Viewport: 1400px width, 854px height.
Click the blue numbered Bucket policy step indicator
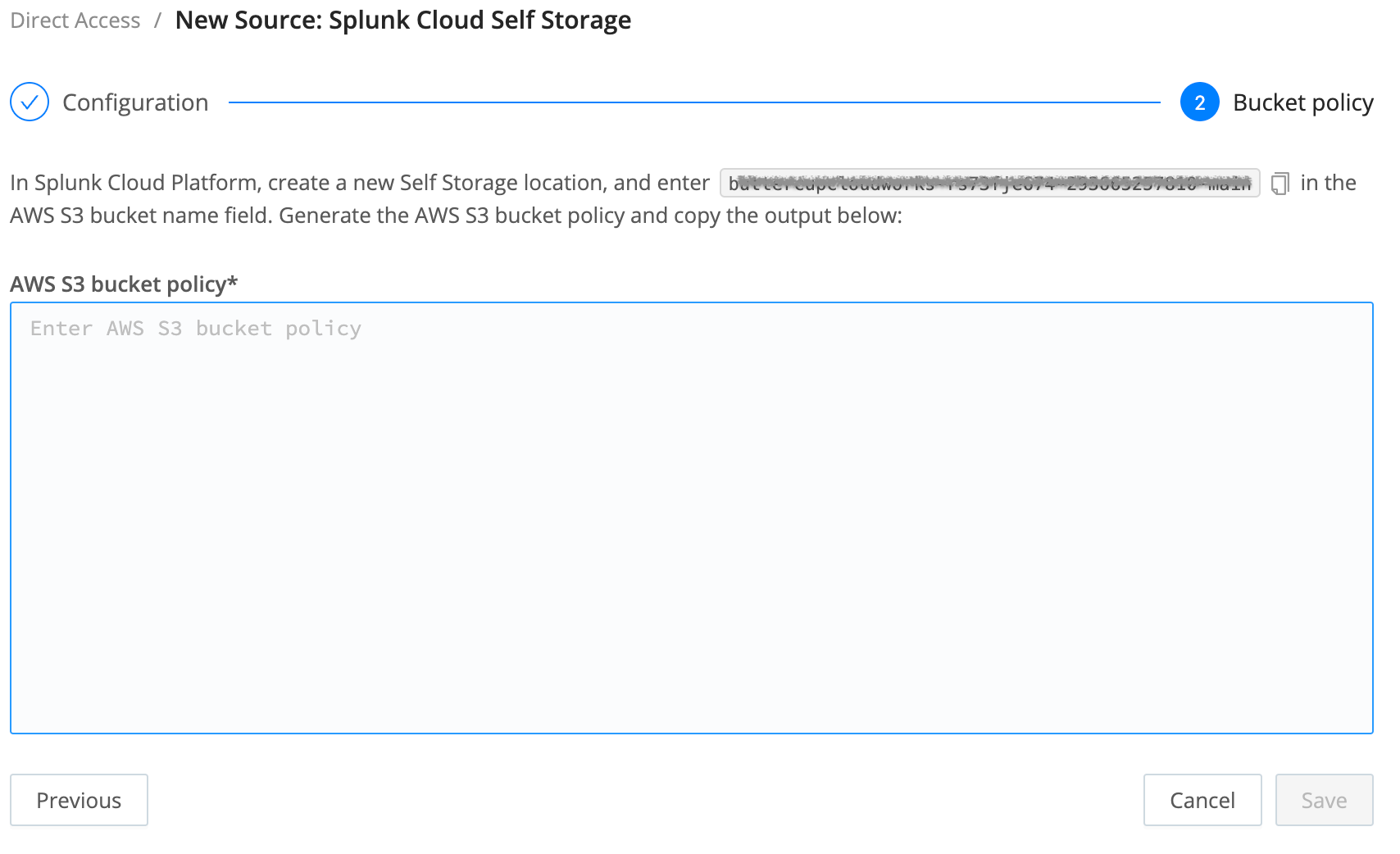[x=1199, y=102]
